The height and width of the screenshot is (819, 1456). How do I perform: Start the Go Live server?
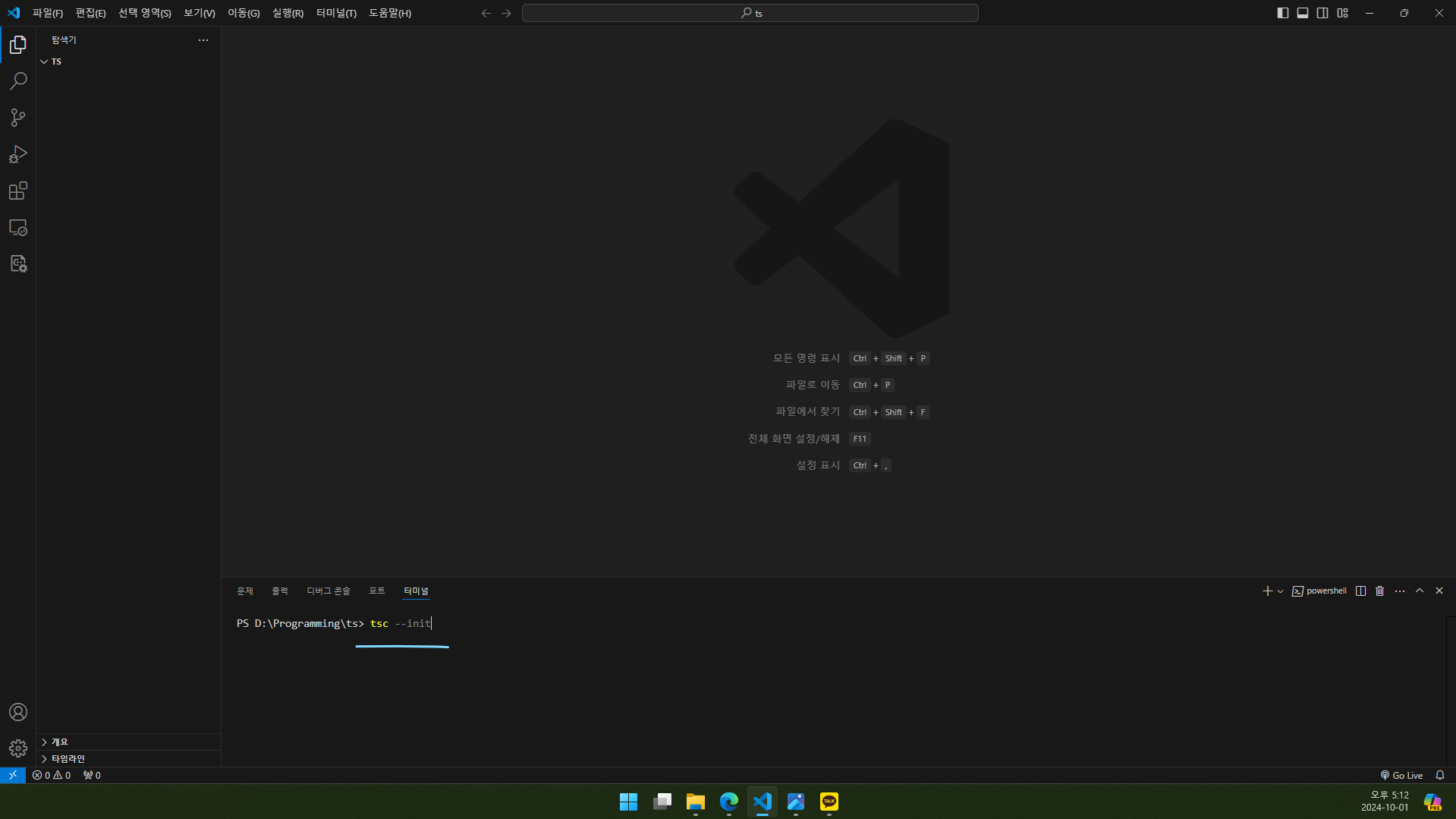pyautogui.click(x=1401, y=775)
